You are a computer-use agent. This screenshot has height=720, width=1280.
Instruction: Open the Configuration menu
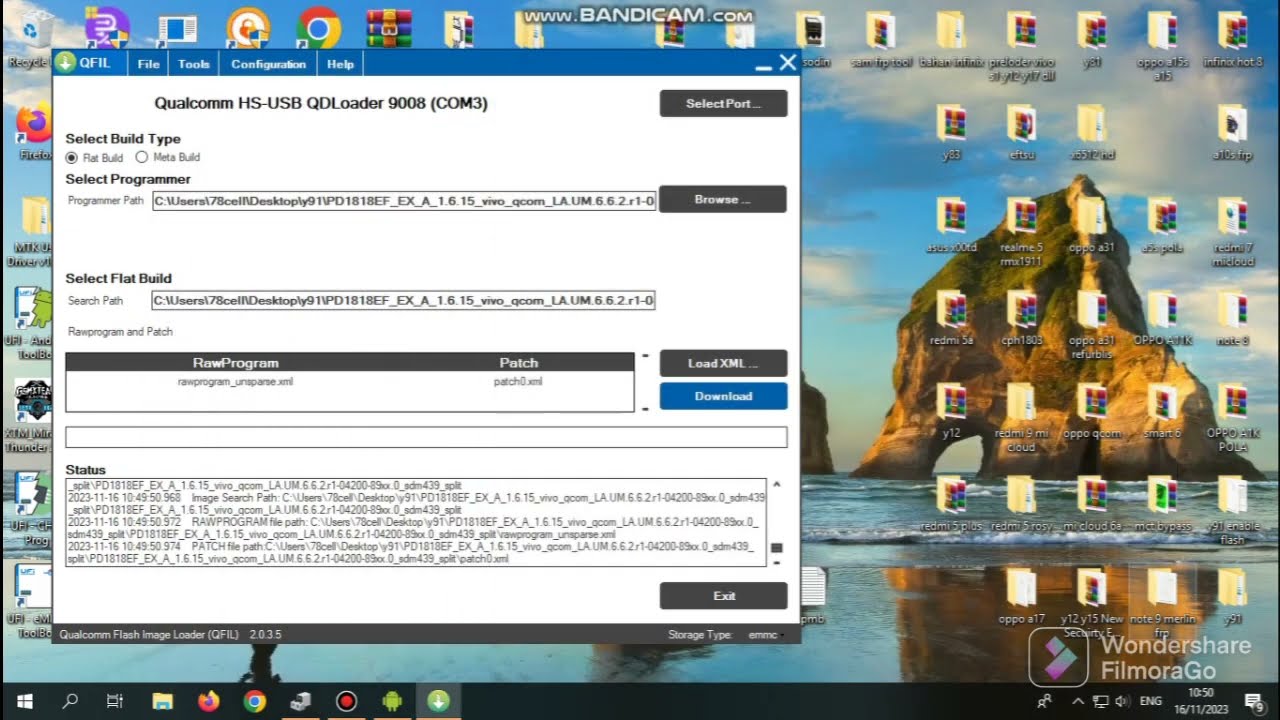tap(268, 64)
